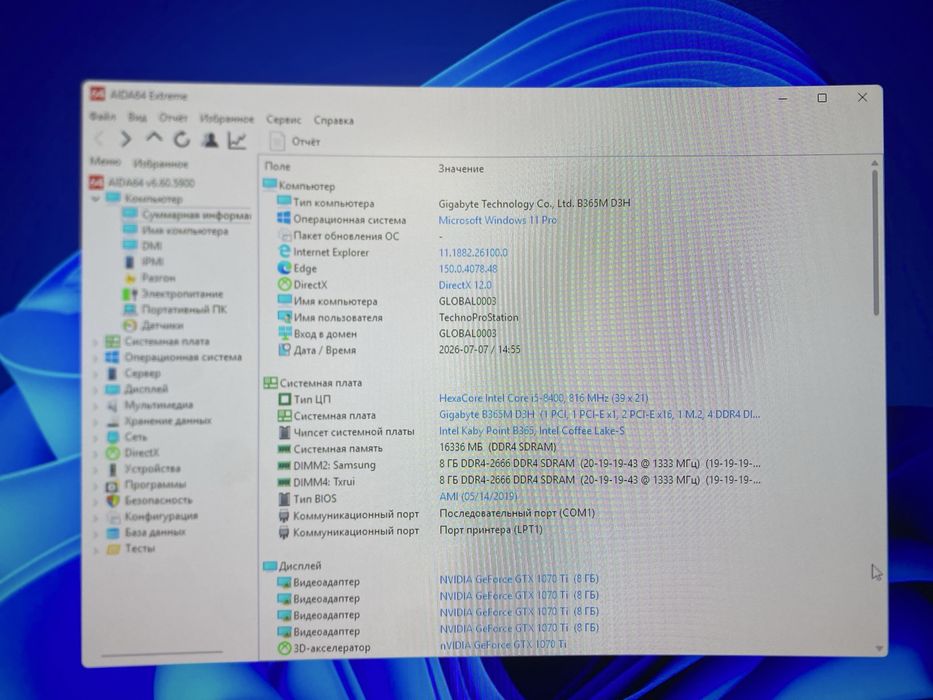Switch to the Избранное sidebar tab

coord(161,163)
